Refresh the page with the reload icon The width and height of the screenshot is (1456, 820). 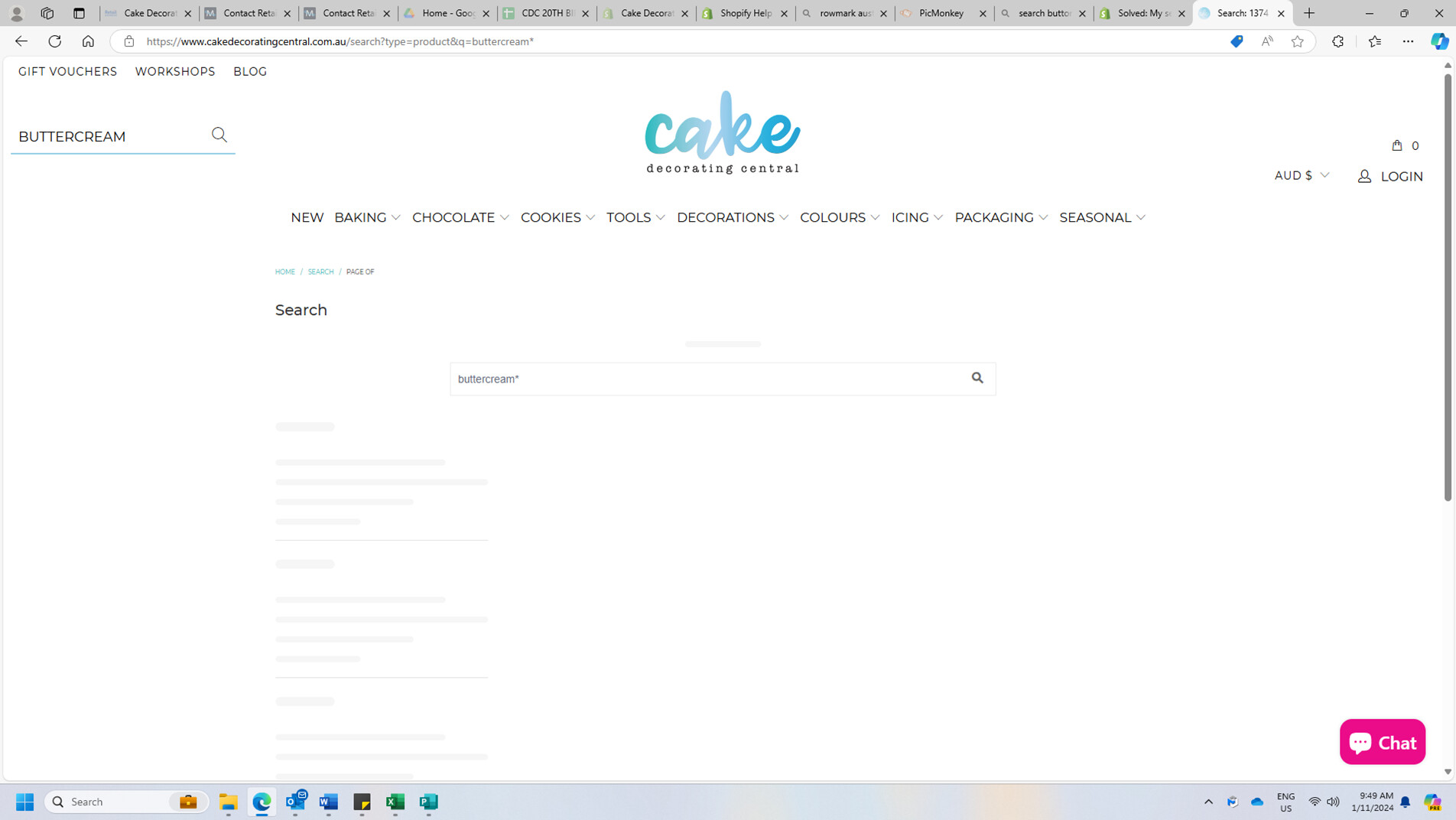pos(54,41)
